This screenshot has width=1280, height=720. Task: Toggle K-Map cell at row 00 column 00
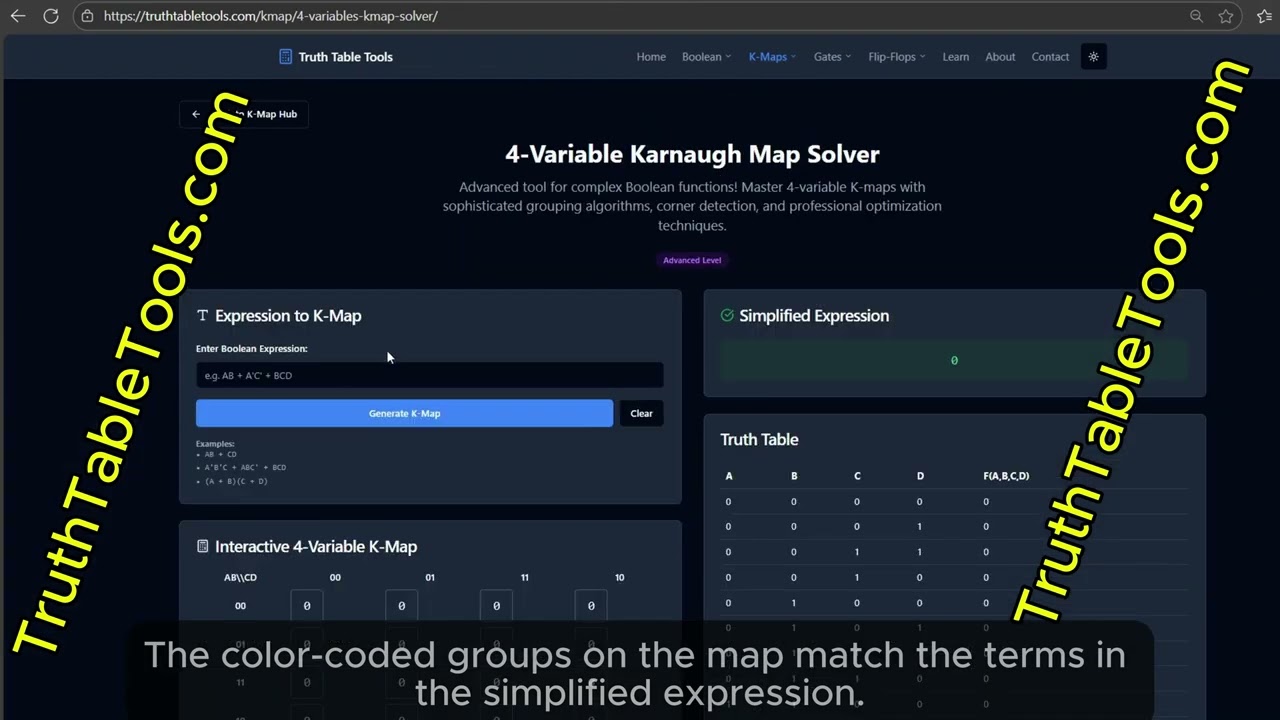pyautogui.click(x=307, y=605)
